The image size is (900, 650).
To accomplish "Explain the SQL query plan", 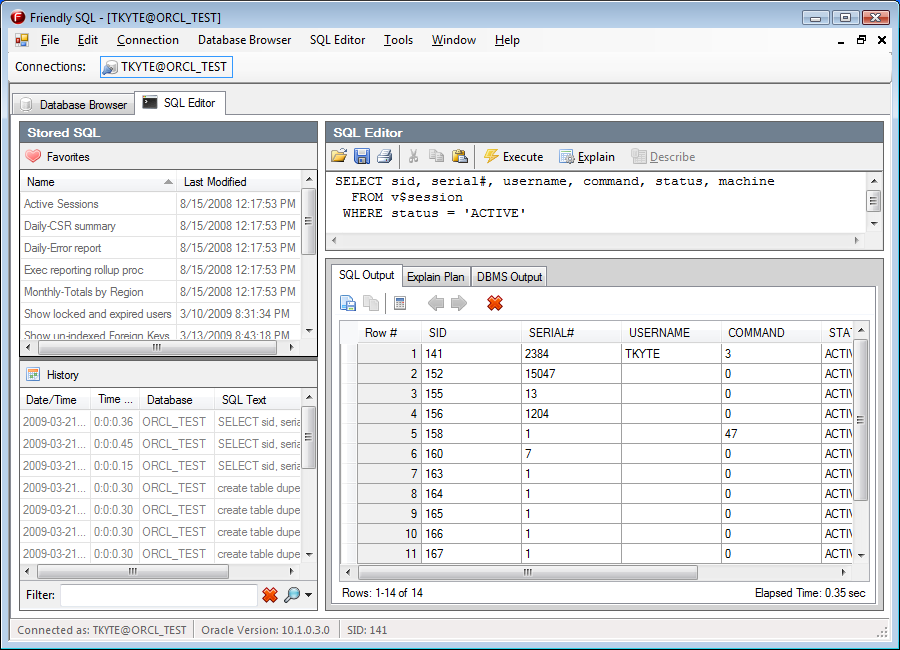I will (587, 157).
